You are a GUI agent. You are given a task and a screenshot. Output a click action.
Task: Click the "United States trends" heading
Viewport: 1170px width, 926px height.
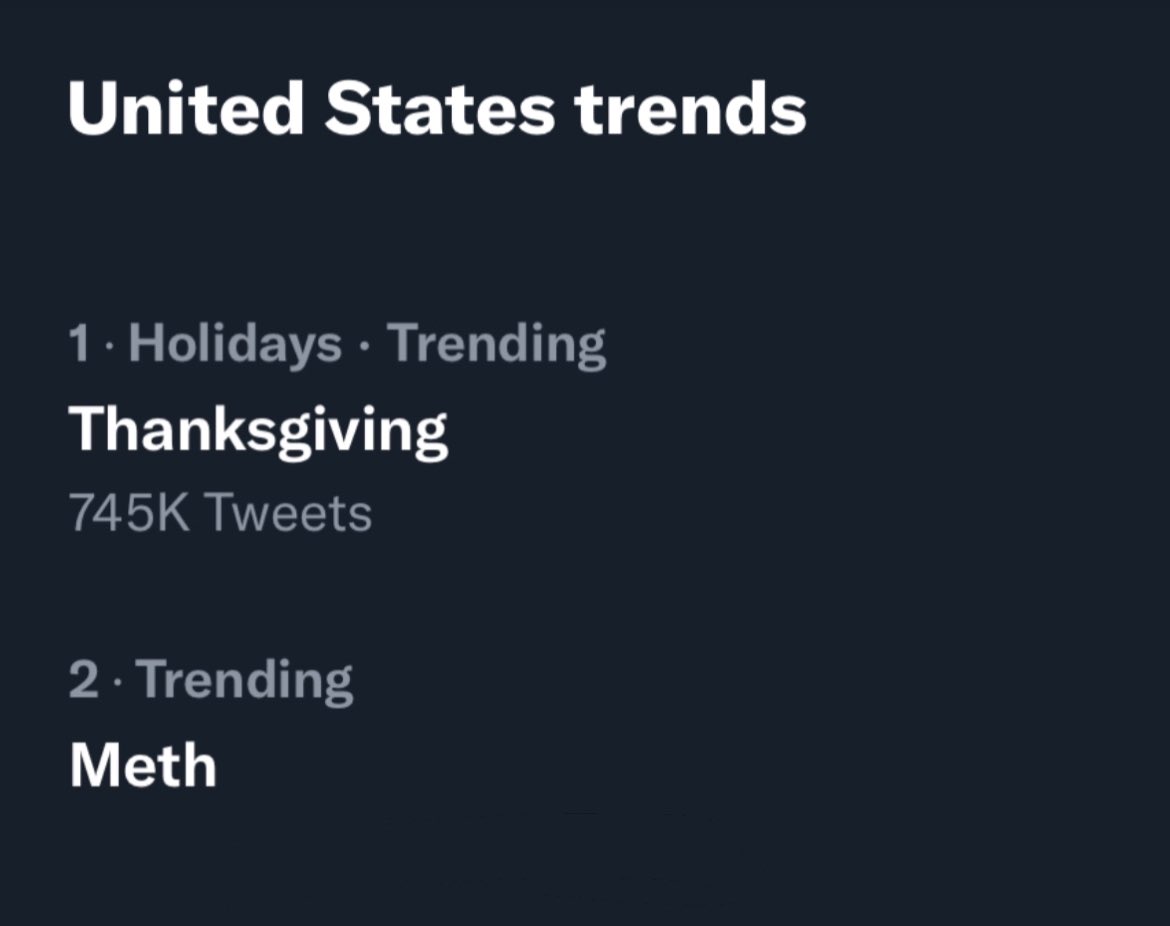(x=437, y=109)
